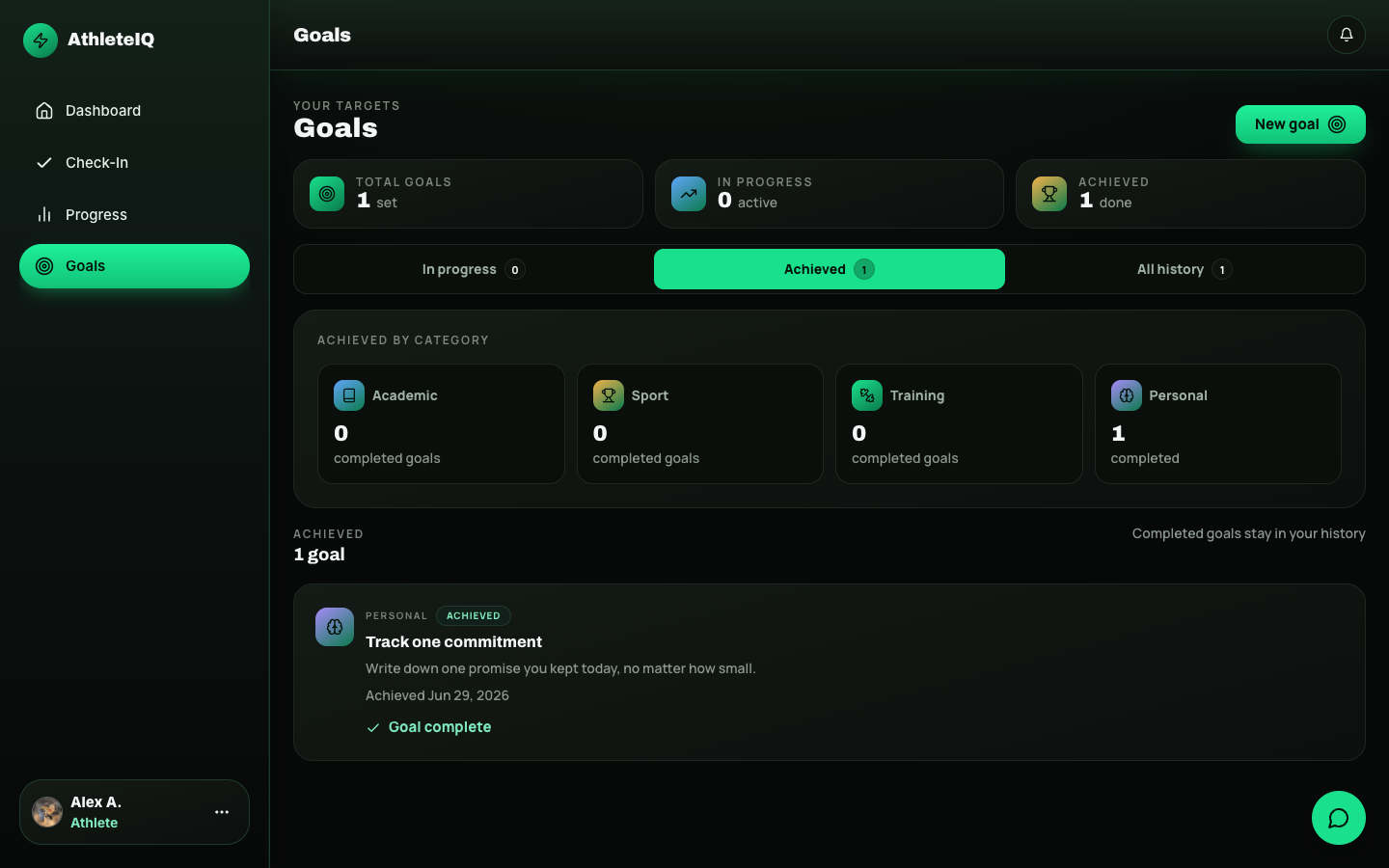The height and width of the screenshot is (868, 1389).
Task: Click the Personal brain icon in categories
Action: (x=1127, y=395)
